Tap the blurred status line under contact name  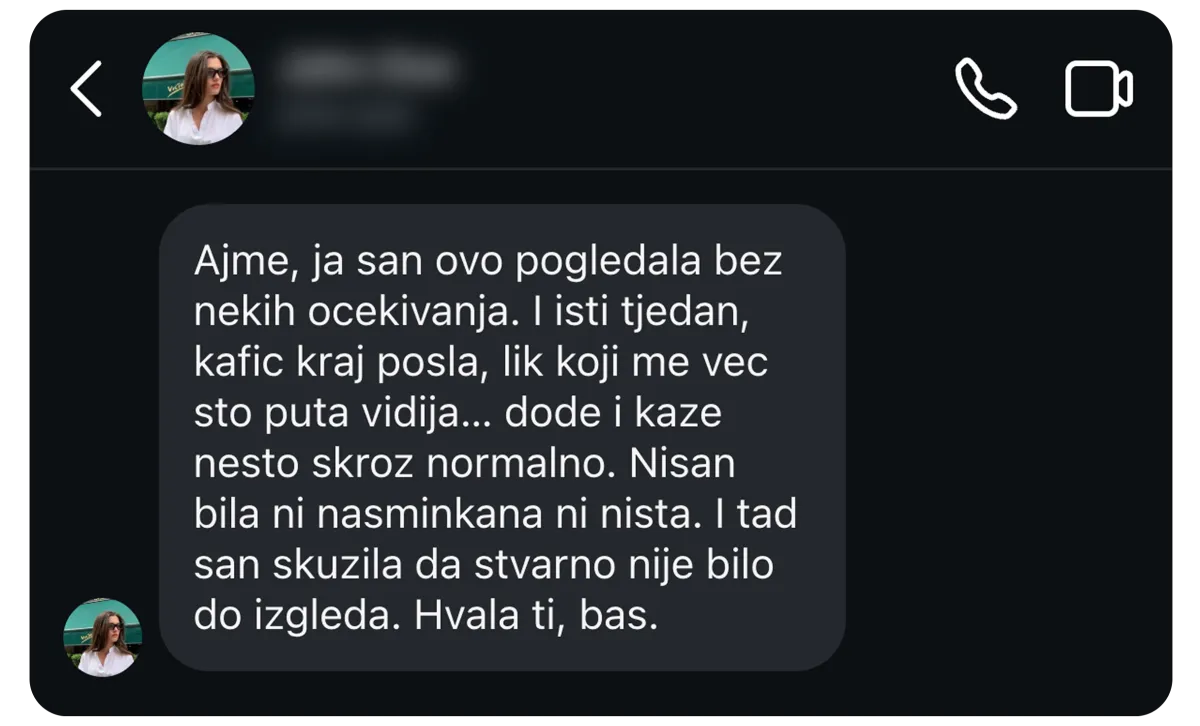point(347,115)
